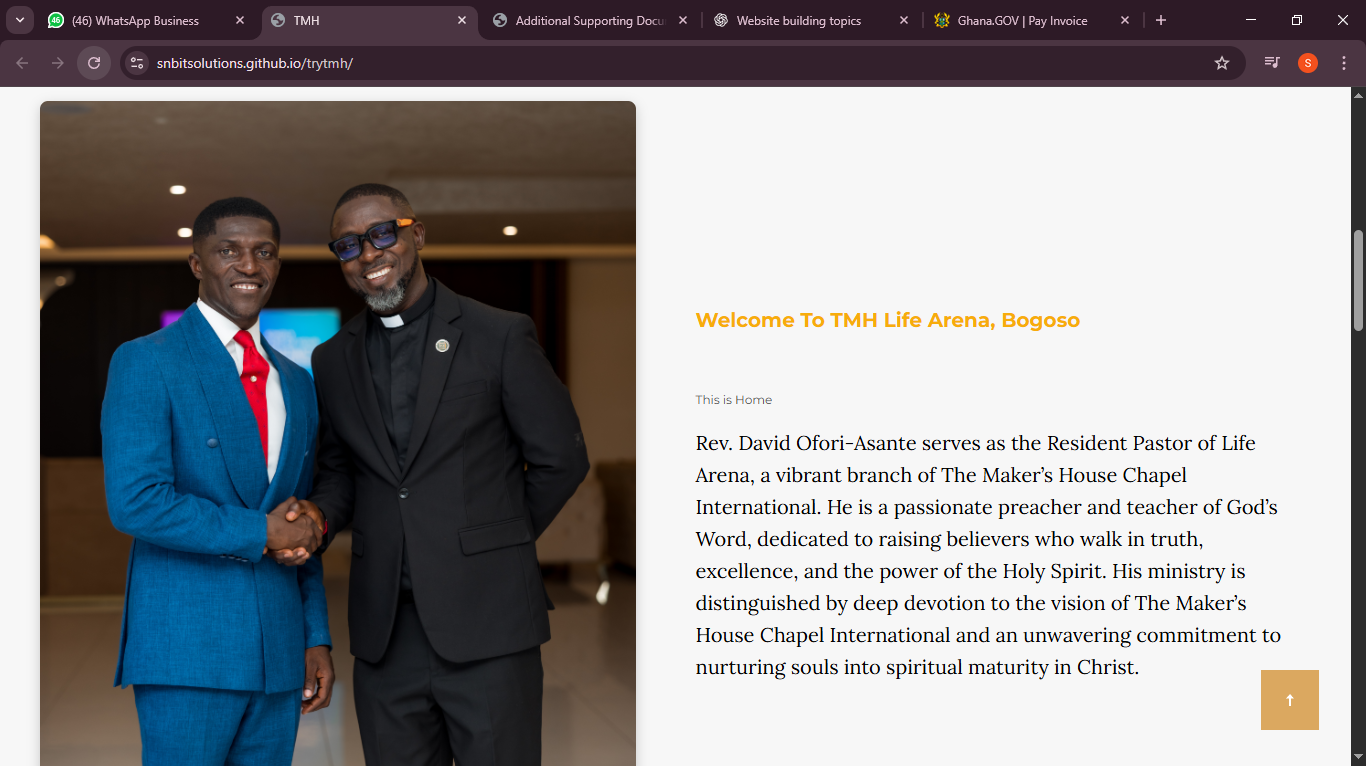Image resolution: width=1366 pixels, height=766 pixels.
Task: Expand the tab search dropdown
Action: [19, 20]
